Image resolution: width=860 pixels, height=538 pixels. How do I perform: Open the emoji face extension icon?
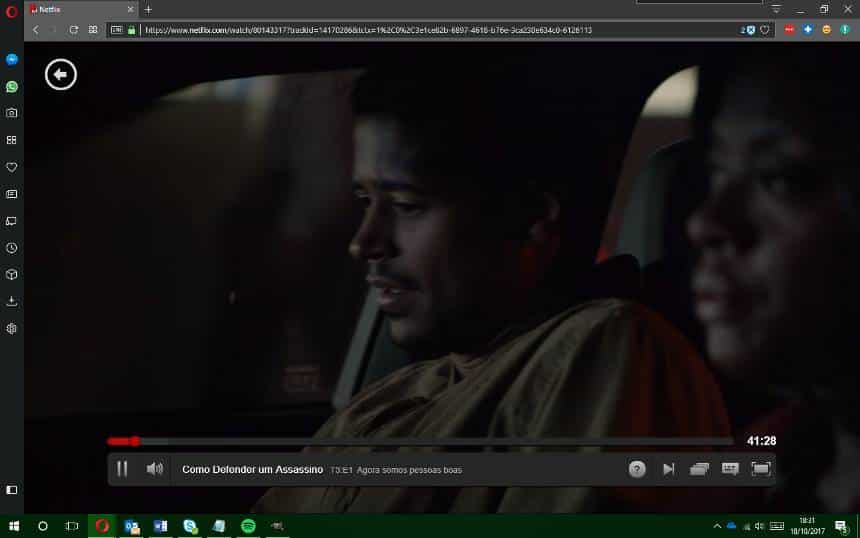coord(827,30)
